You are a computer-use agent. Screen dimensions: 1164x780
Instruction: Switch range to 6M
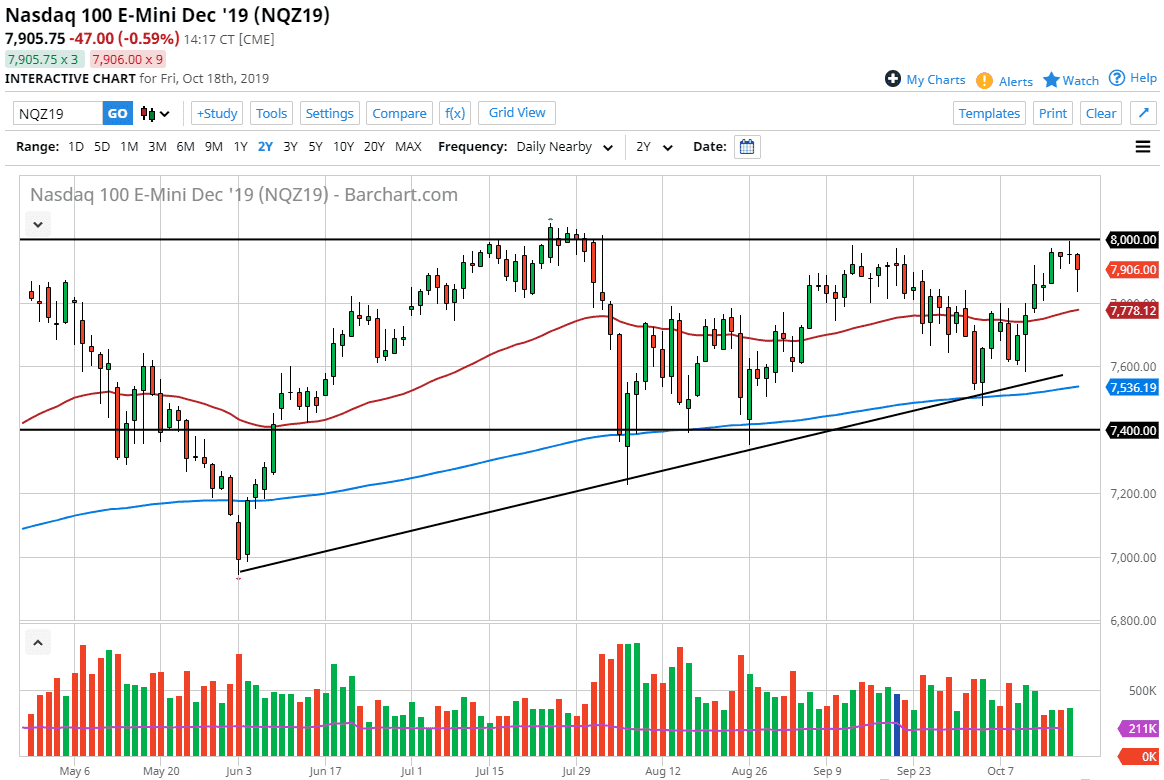coord(185,147)
